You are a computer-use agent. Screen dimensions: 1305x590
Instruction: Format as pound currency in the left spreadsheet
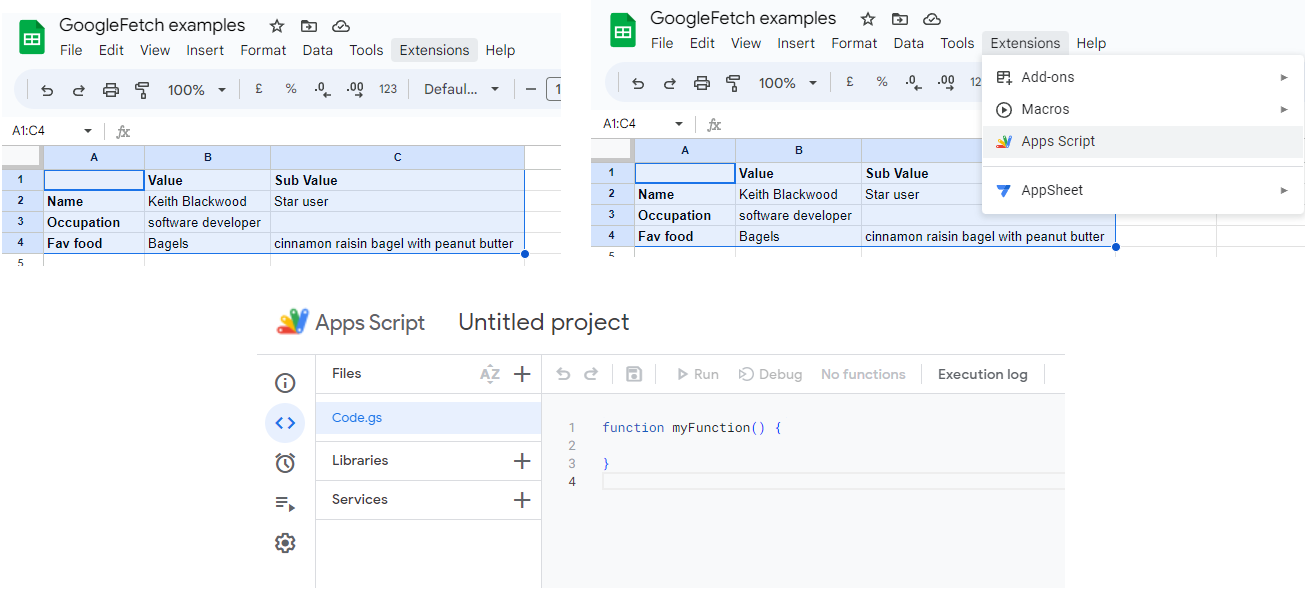(259, 89)
